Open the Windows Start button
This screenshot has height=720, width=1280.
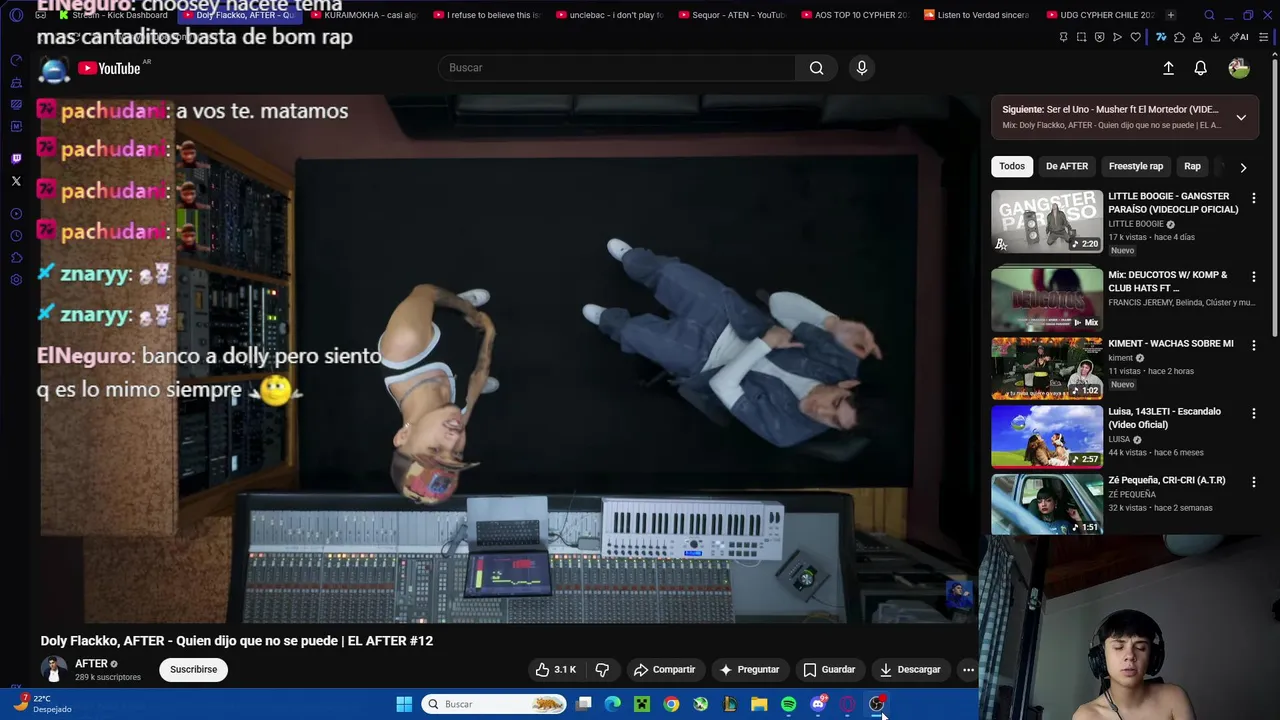404,704
